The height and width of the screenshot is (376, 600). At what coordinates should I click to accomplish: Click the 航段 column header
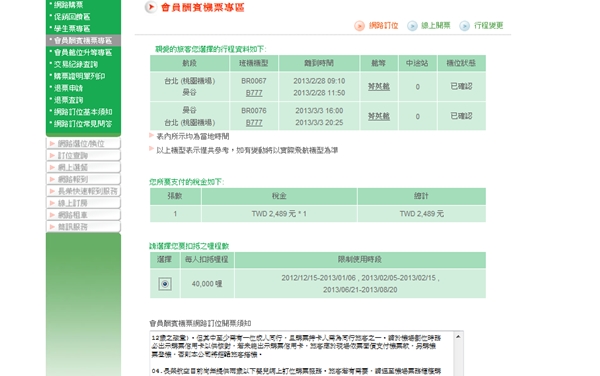(189, 63)
